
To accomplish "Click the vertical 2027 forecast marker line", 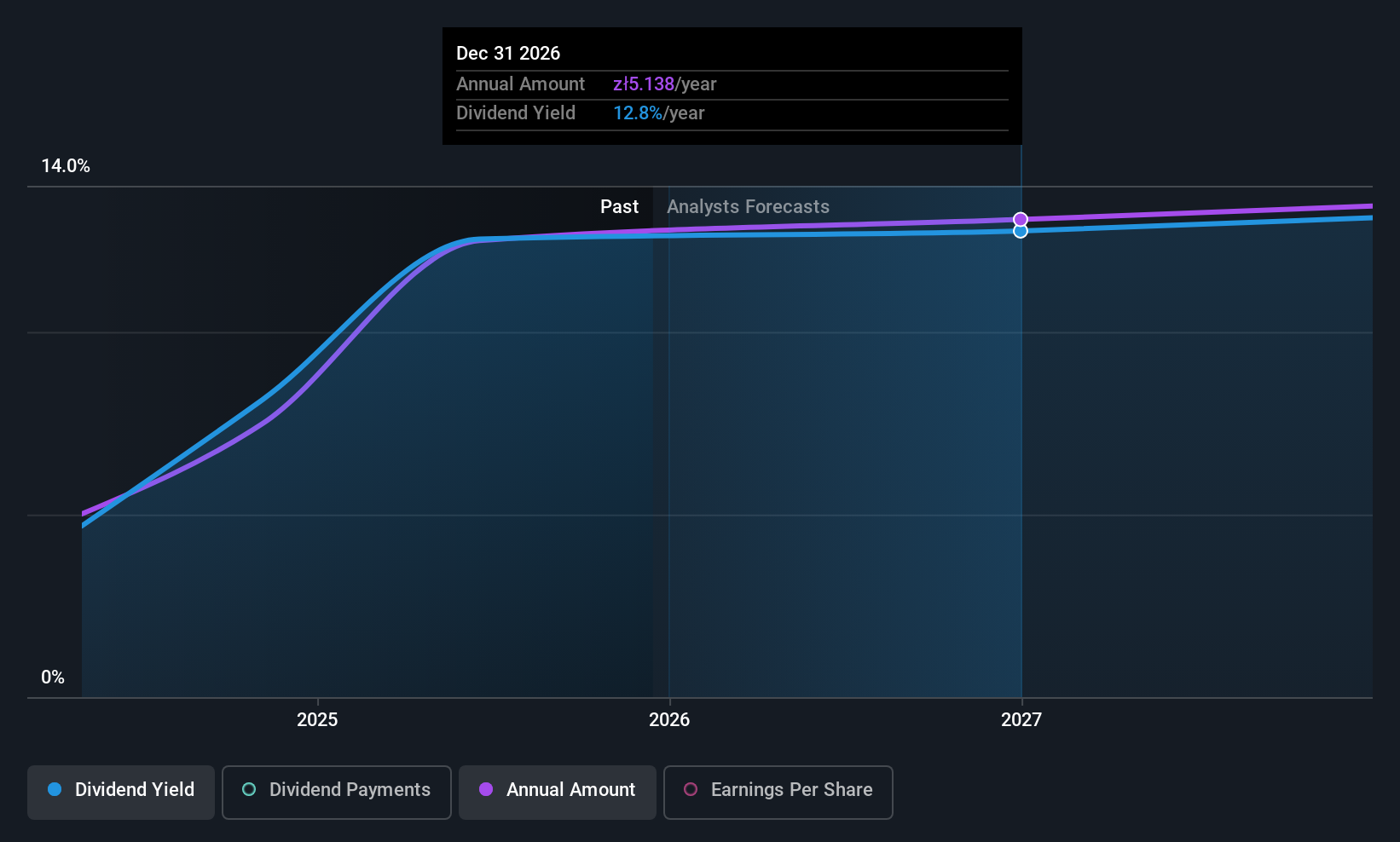I will tap(1021, 426).
